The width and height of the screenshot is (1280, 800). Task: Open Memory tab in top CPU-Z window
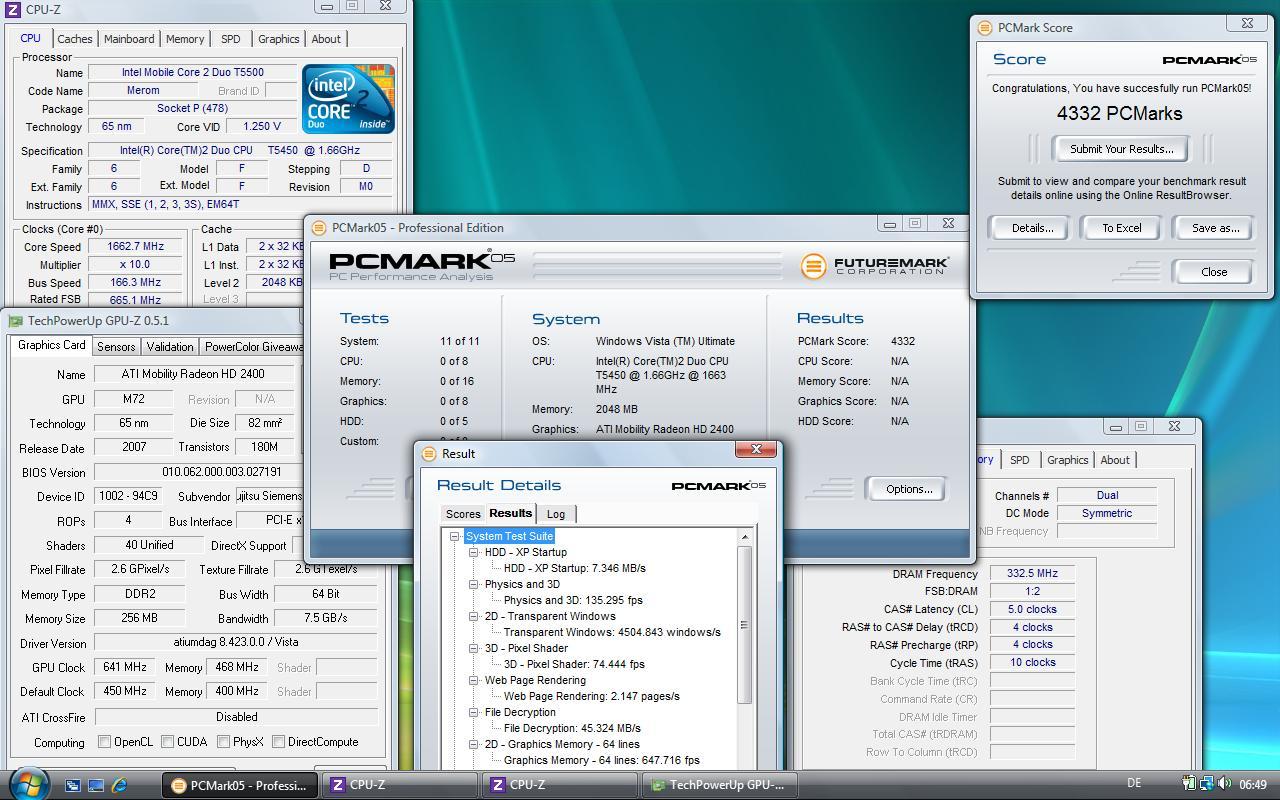click(x=185, y=39)
